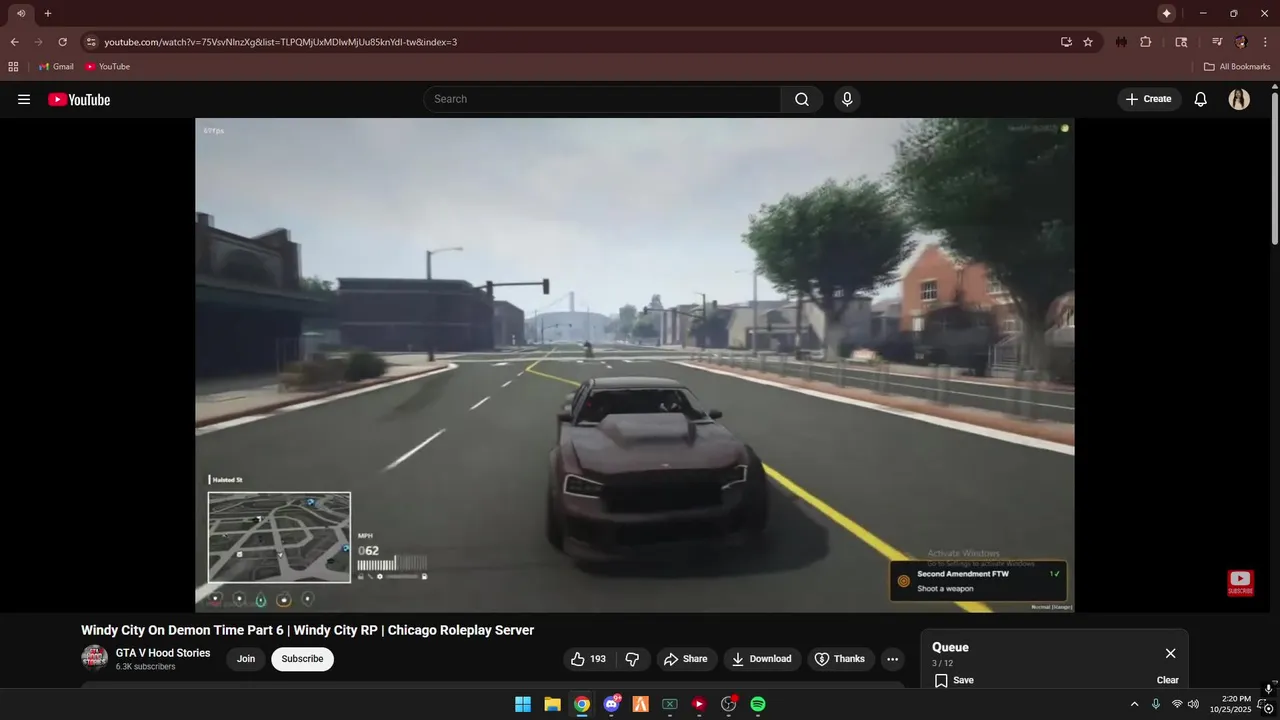Open YouTube account avatar menu
1280x720 pixels.
1239,99
